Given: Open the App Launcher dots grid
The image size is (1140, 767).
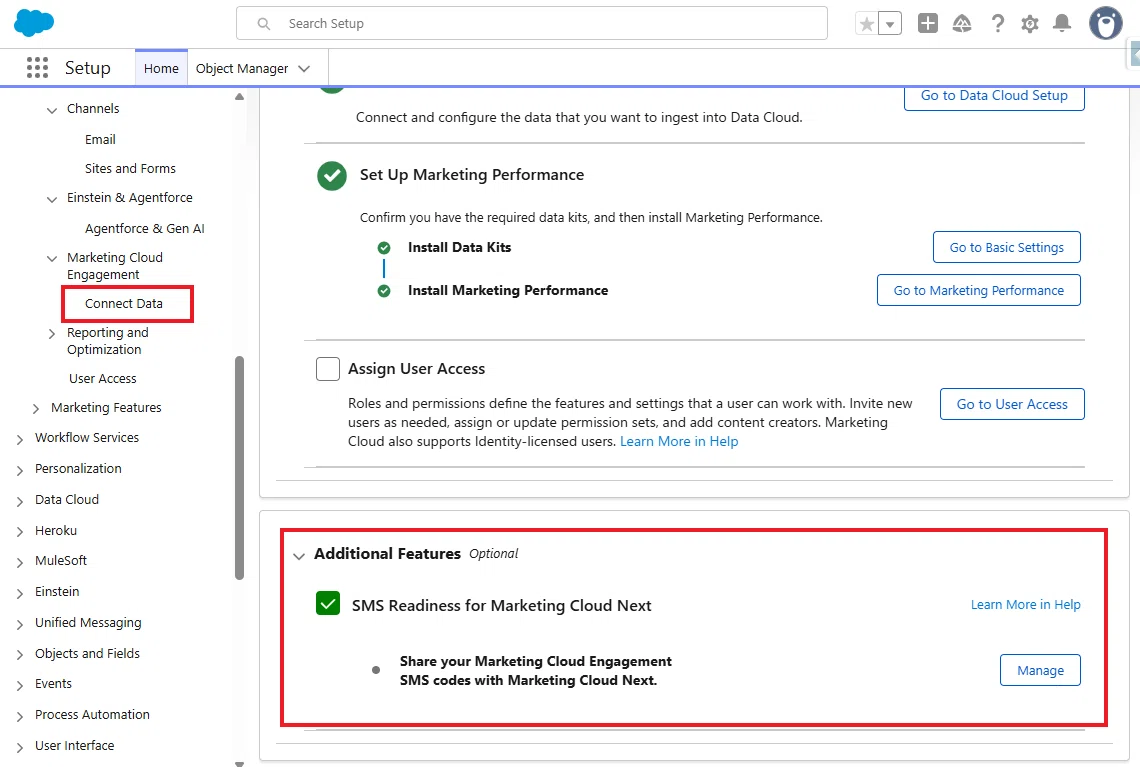Looking at the screenshot, I should (x=37, y=68).
